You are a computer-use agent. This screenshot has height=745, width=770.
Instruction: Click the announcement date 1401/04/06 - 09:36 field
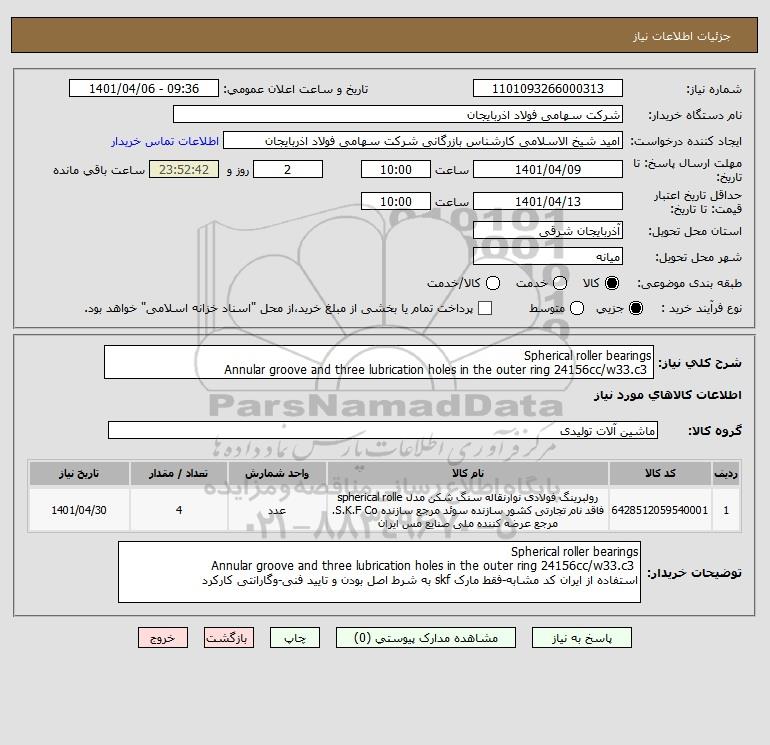click(144, 88)
